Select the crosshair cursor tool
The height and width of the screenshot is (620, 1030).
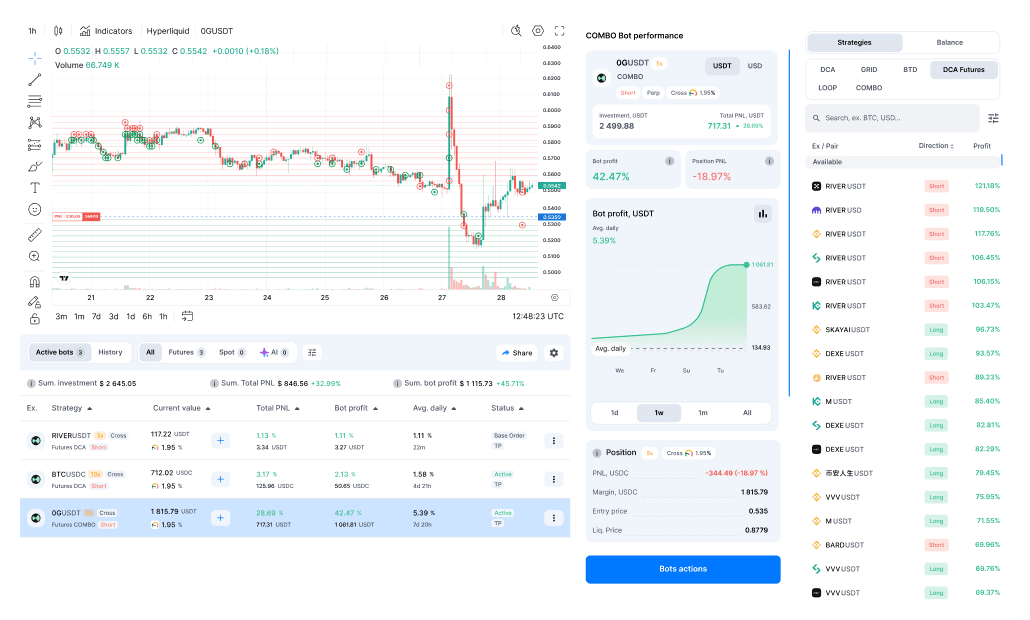(35, 58)
